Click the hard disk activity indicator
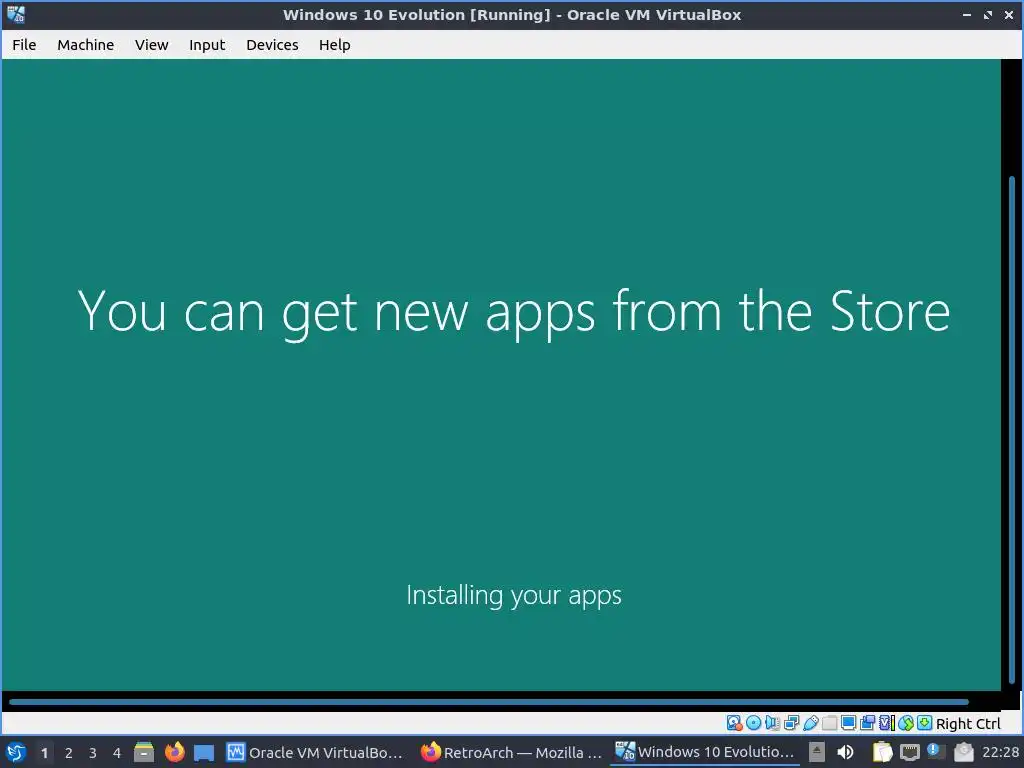The image size is (1024, 768). 734,723
